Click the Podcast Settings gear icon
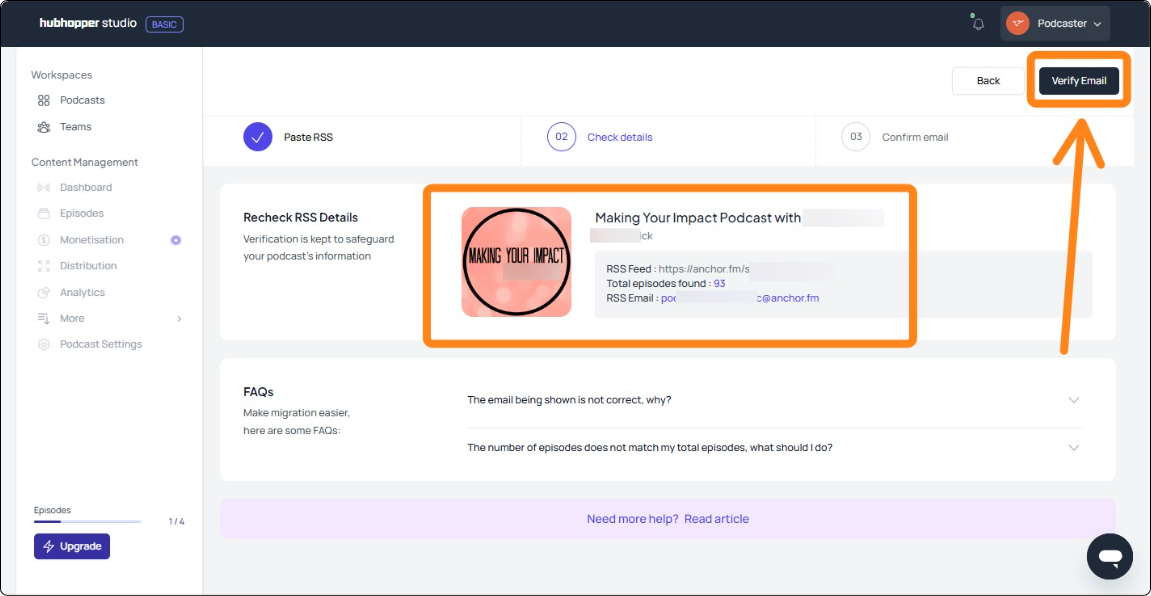1151x596 pixels. click(44, 344)
